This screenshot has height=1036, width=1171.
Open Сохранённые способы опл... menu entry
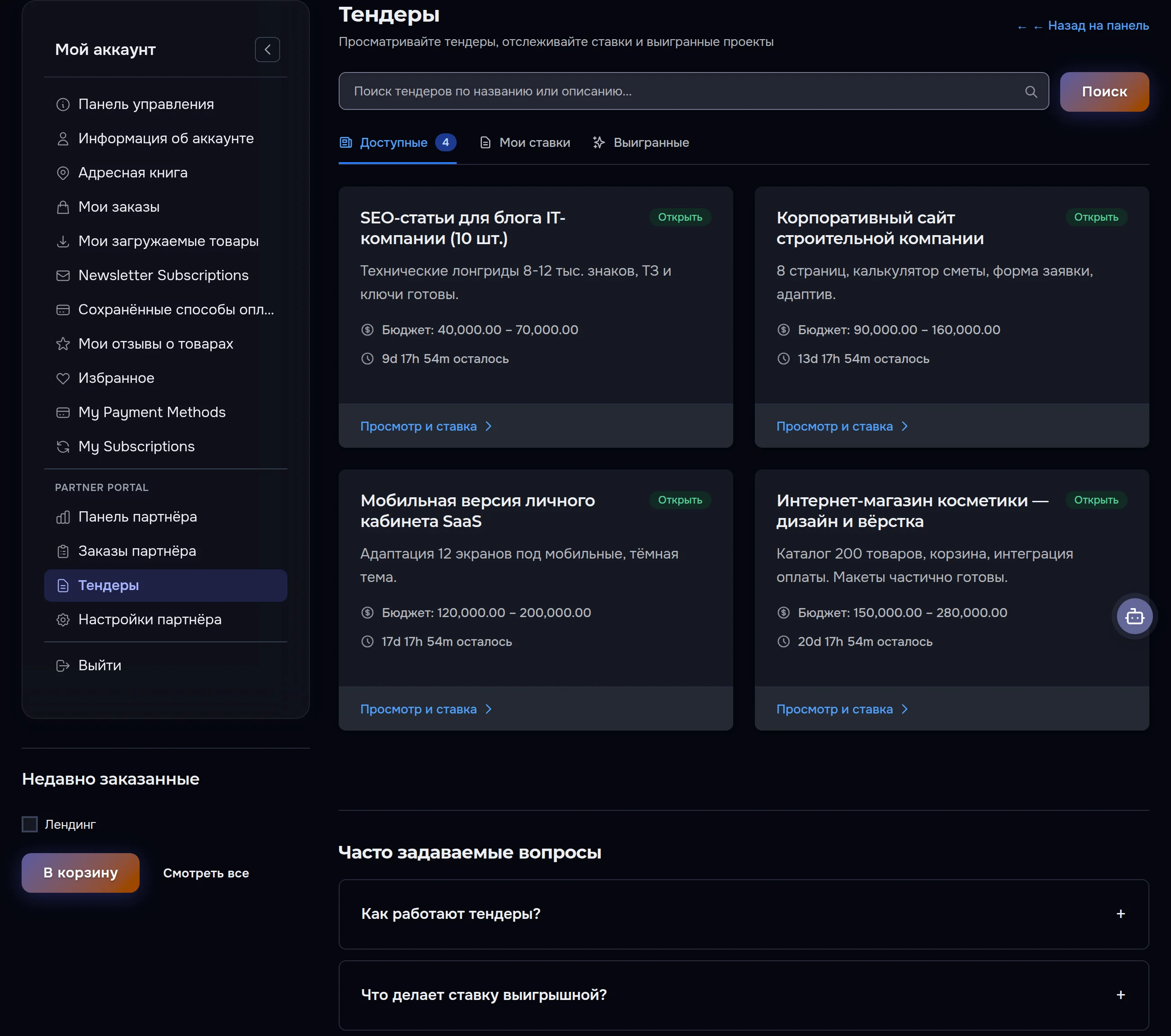point(166,309)
